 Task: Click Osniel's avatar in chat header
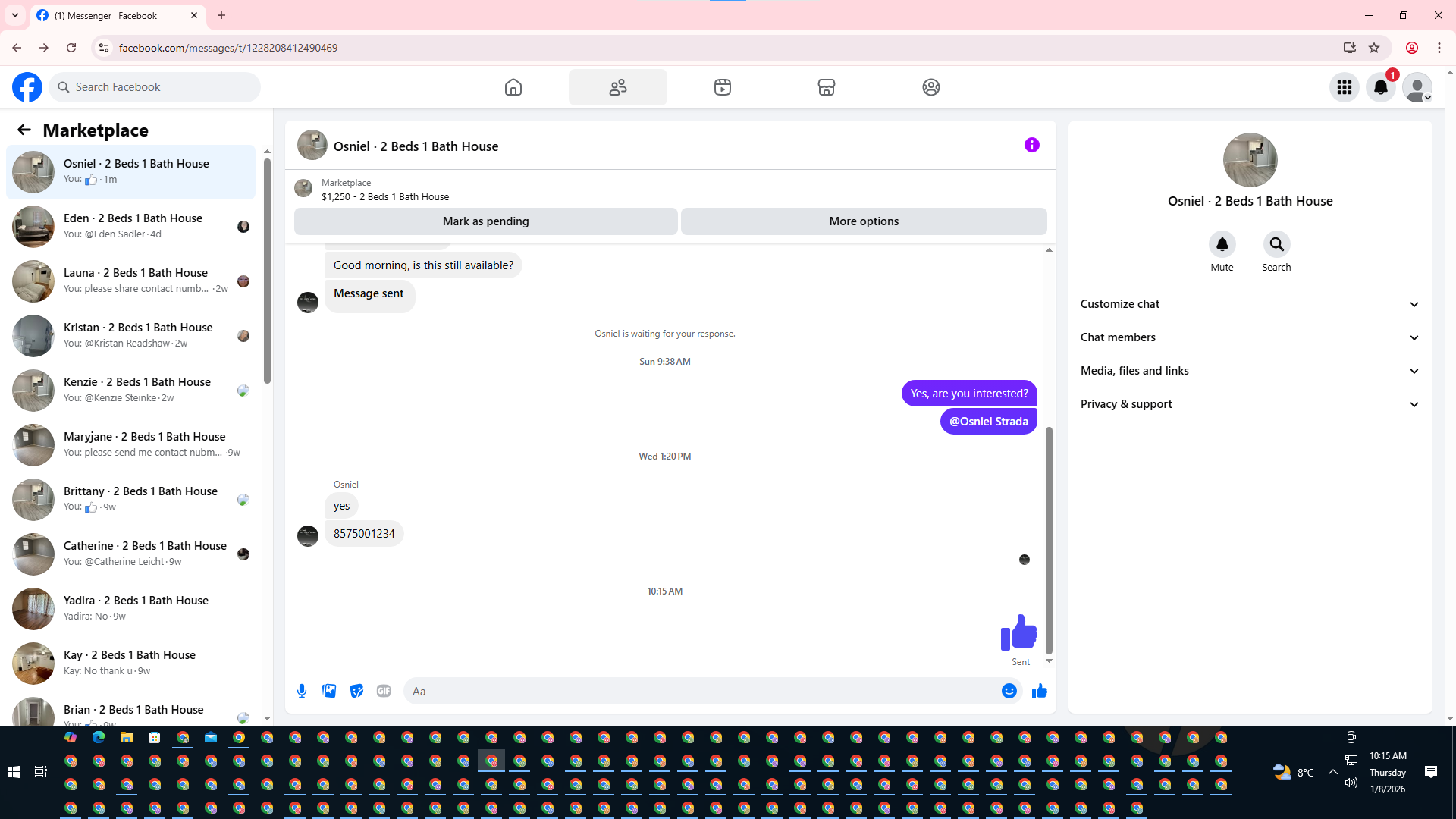coord(312,145)
